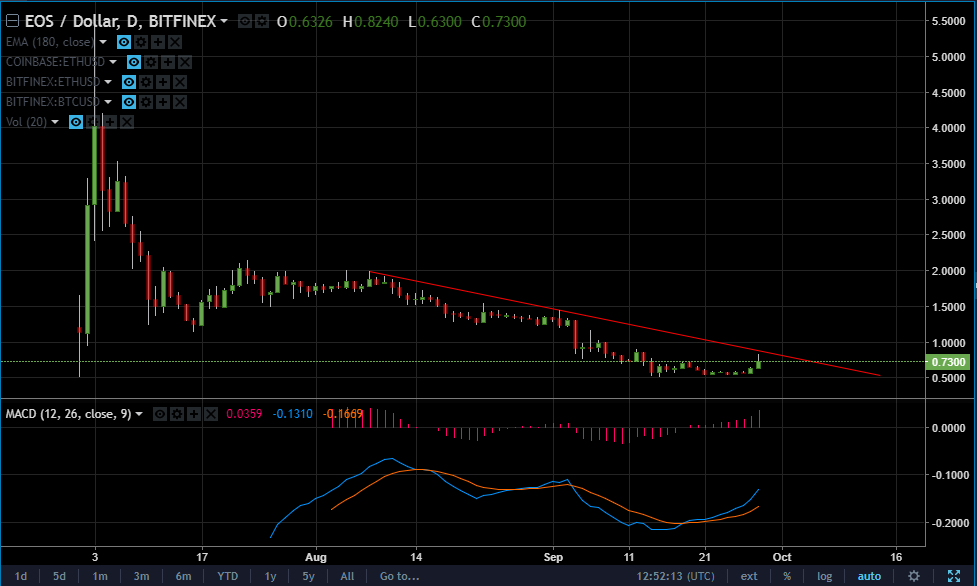The width and height of the screenshot is (977, 586).
Task: Select the 5d time range
Action: point(59,576)
